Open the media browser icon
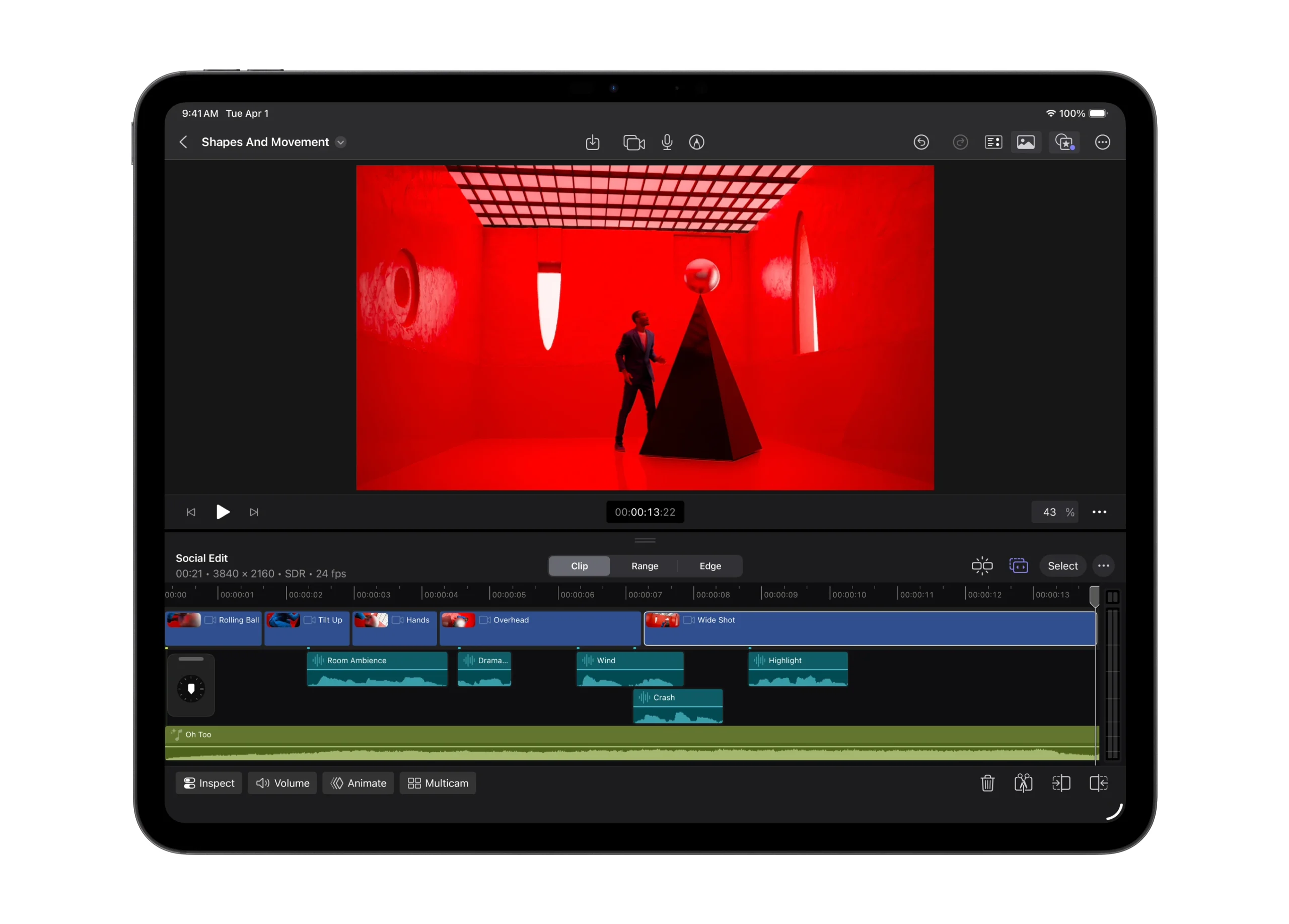The width and height of the screenshot is (1289, 924). [x=1026, y=142]
